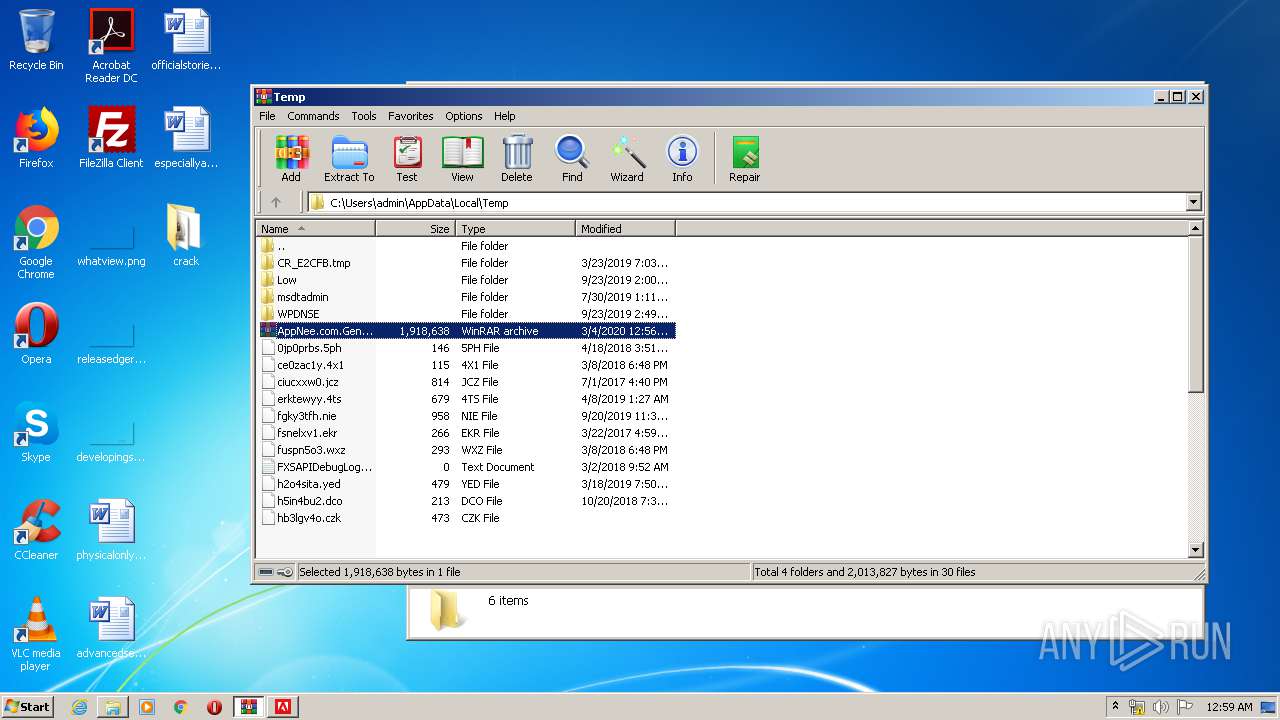The height and width of the screenshot is (720, 1280).
Task: Select file erktewyy.4ts
Action: click(466, 399)
